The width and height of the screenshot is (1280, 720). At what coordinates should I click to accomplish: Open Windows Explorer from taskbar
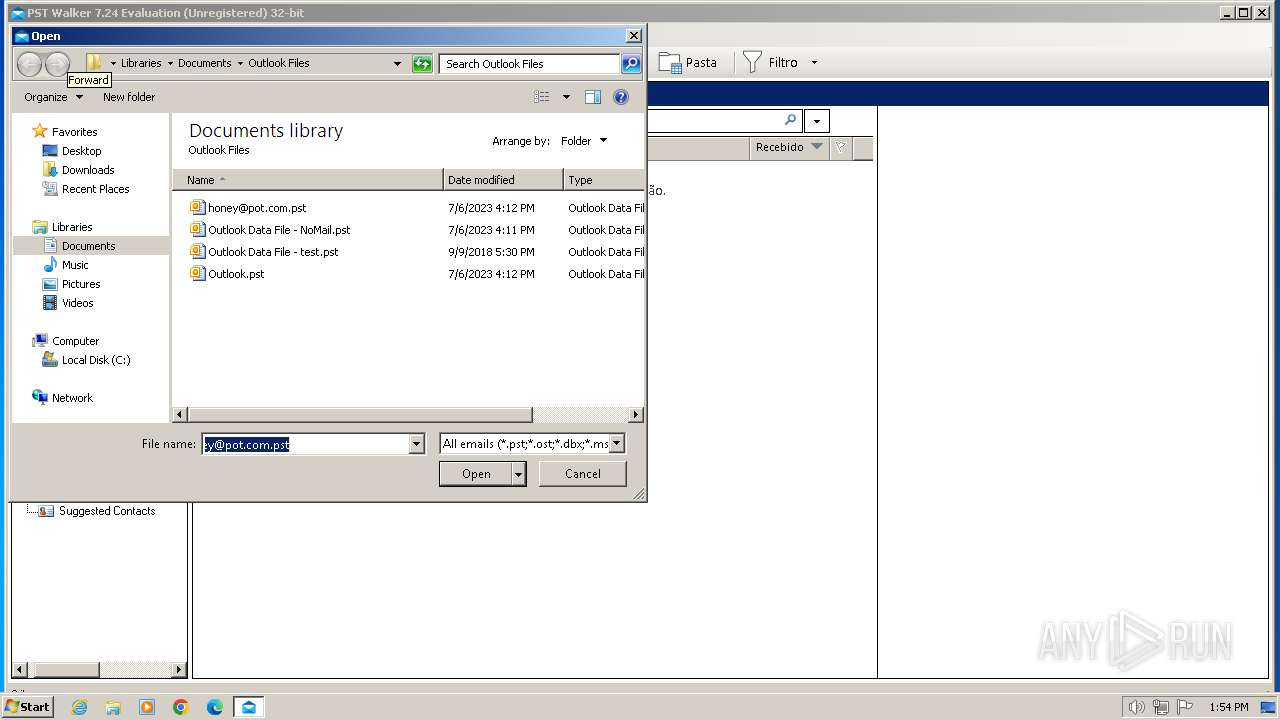tap(113, 707)
